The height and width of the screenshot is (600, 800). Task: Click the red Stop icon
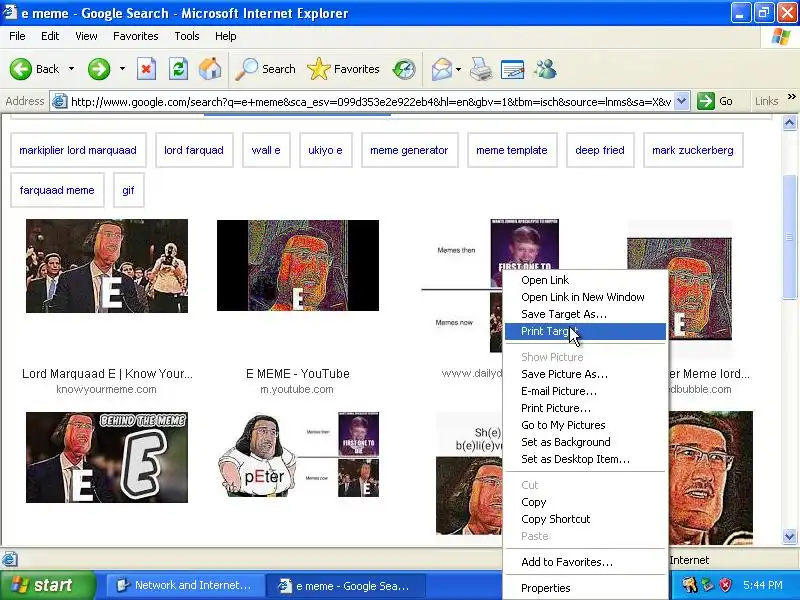coord(146,69)
